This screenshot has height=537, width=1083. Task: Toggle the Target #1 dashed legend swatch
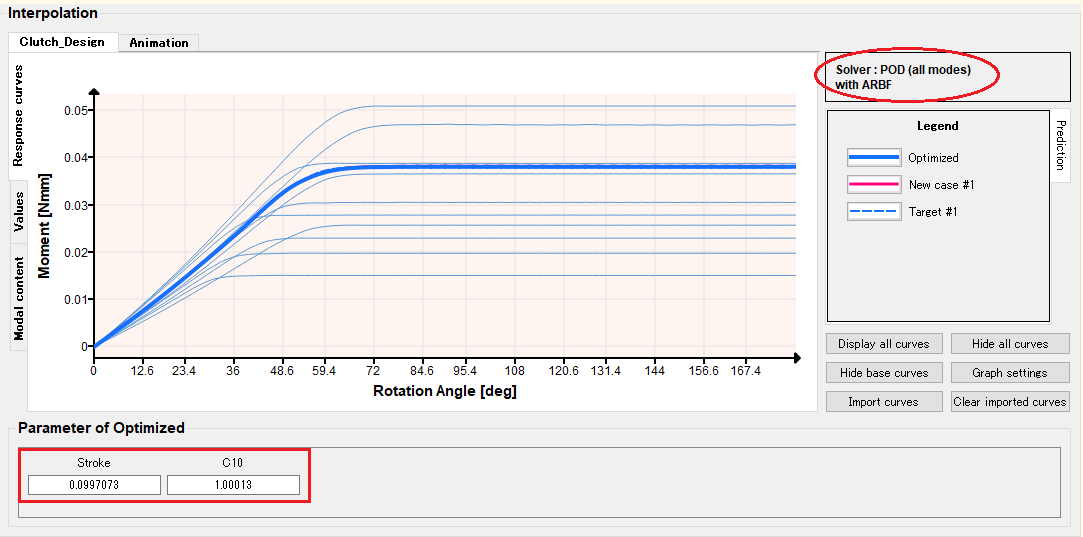873,212
